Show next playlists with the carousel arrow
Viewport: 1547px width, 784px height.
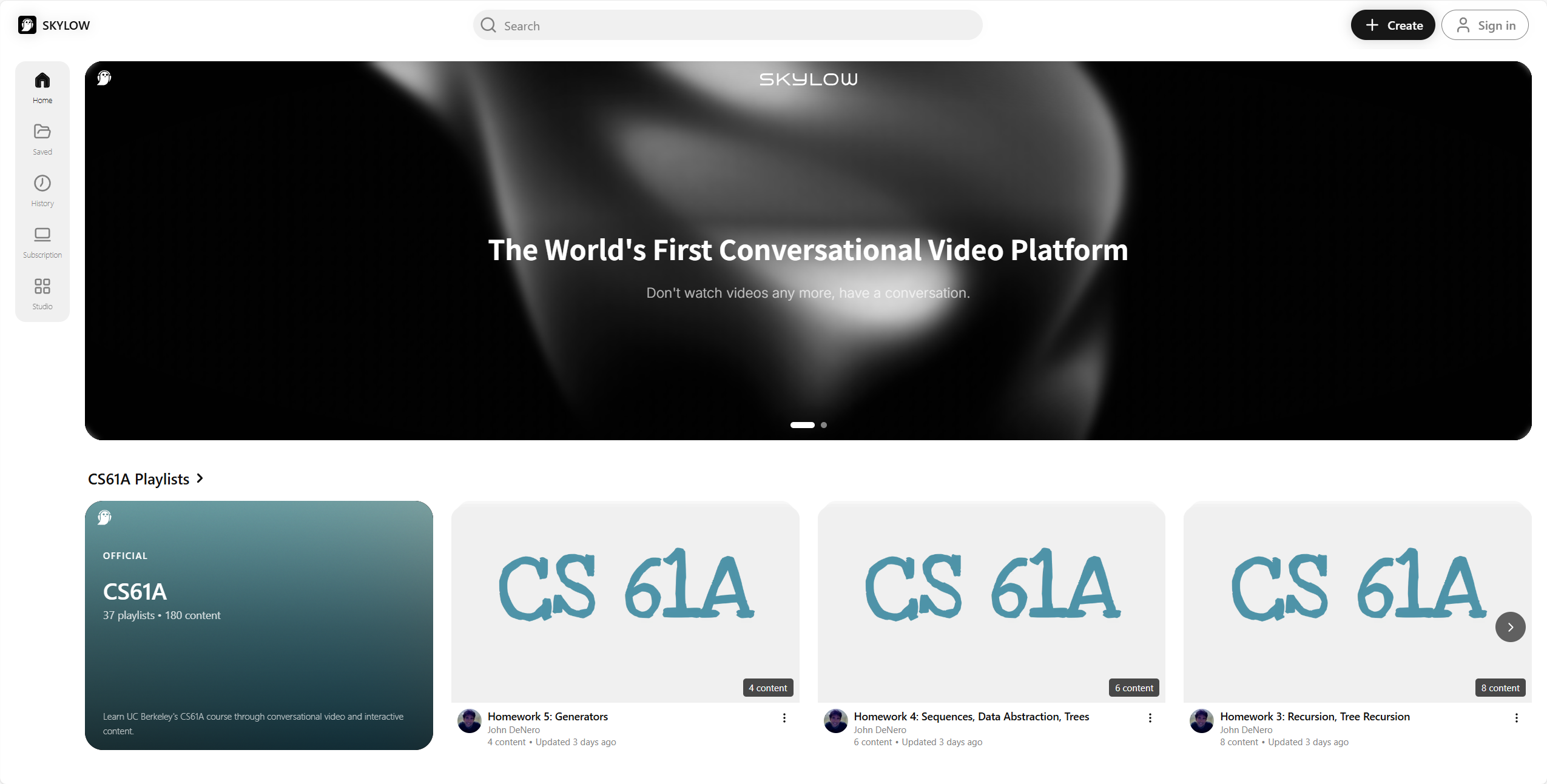click(1510, 627)
